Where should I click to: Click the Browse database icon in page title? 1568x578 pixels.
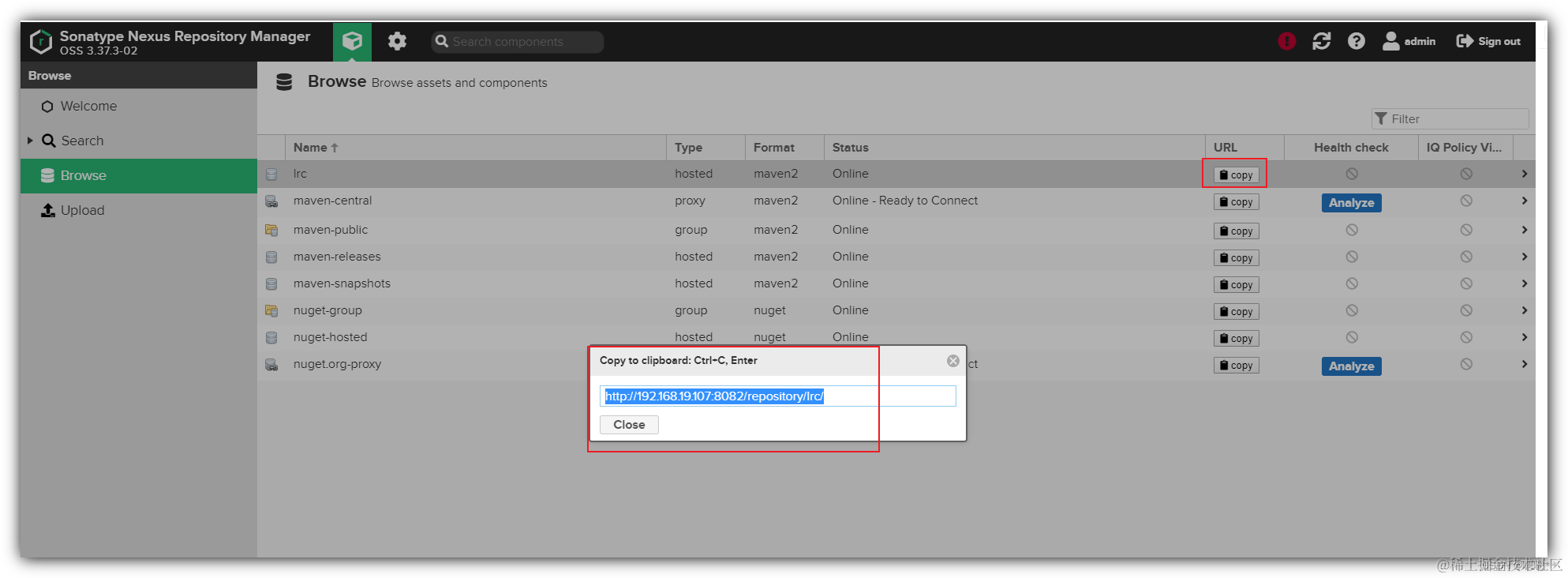[x=284, y=82]
